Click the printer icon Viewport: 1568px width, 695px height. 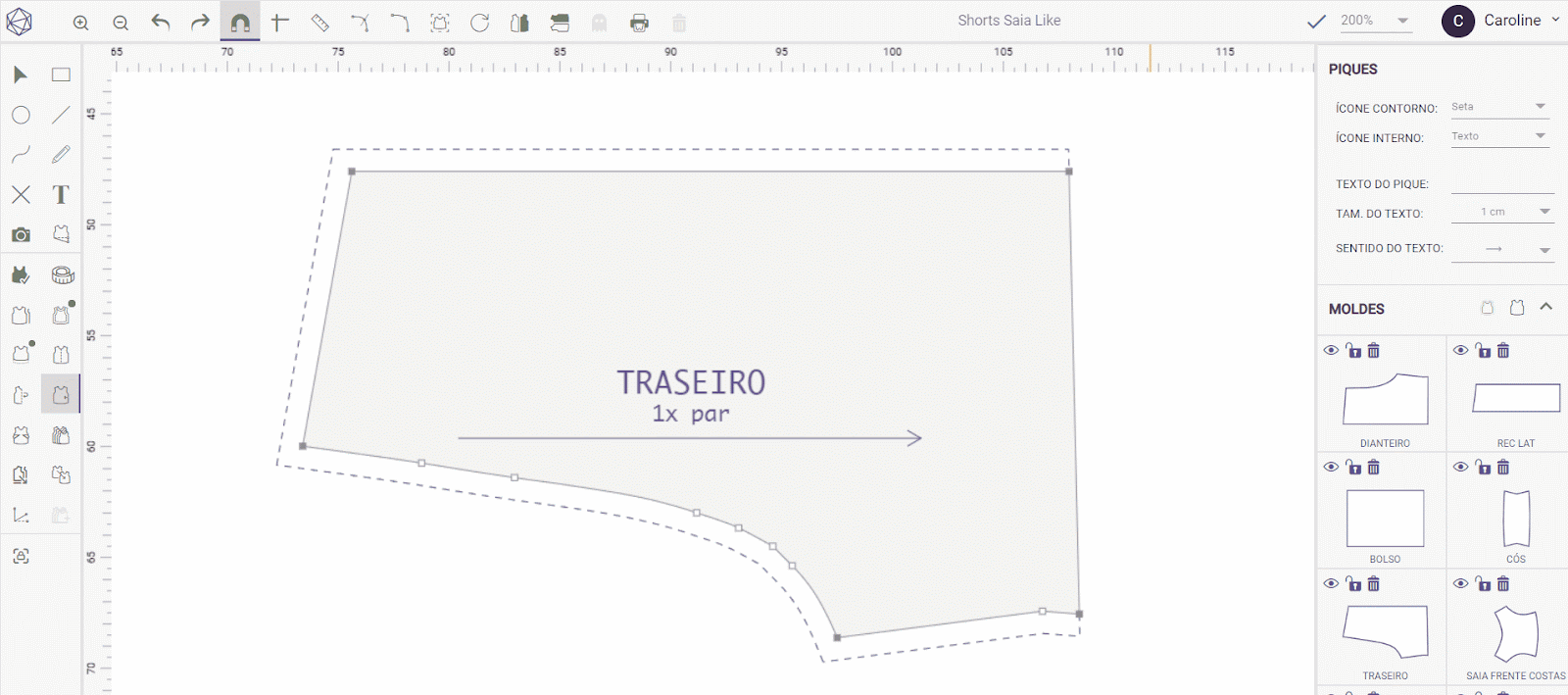click(639, 23)
